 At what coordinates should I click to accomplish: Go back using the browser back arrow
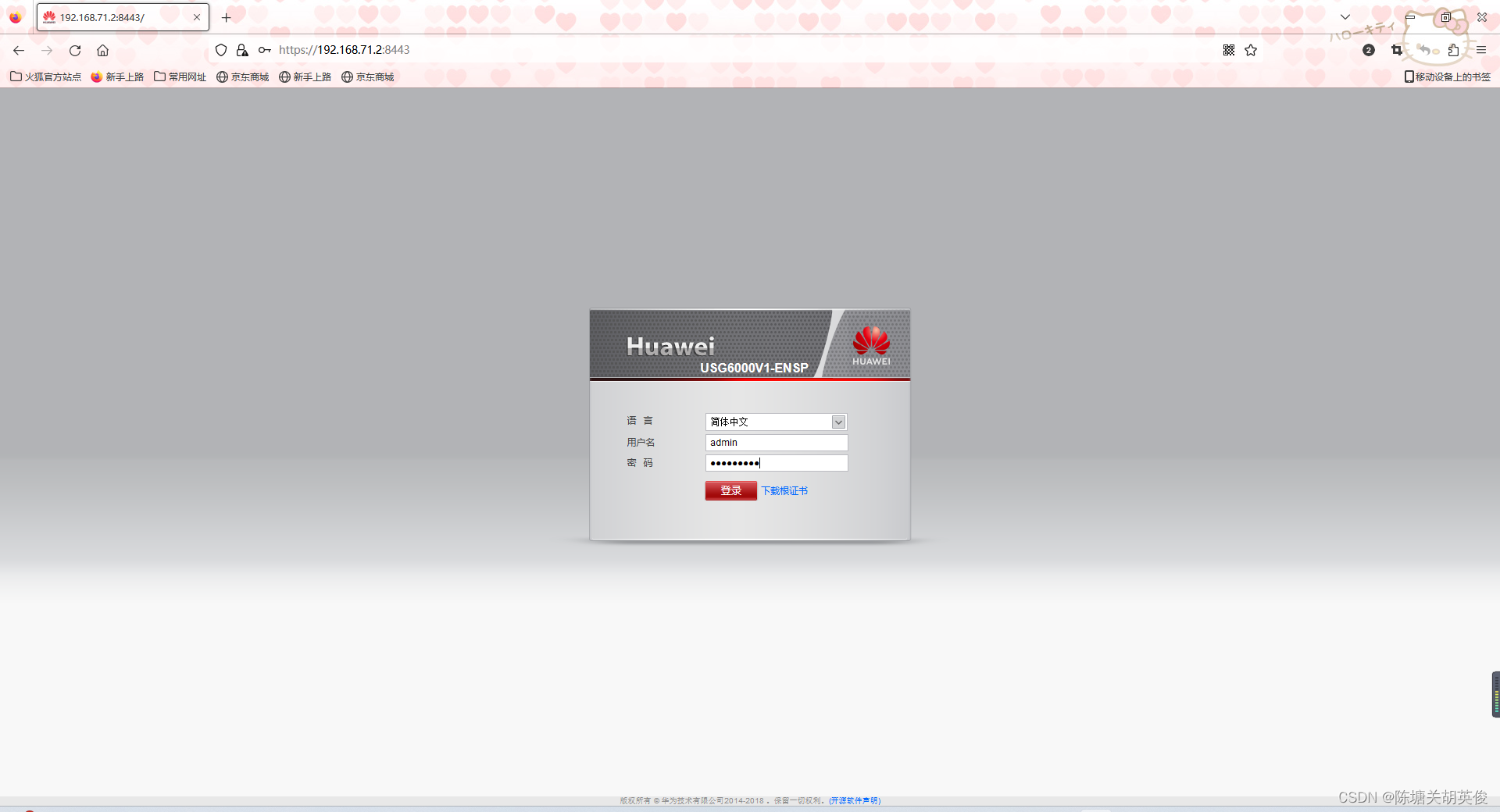[x=19, y=50]
